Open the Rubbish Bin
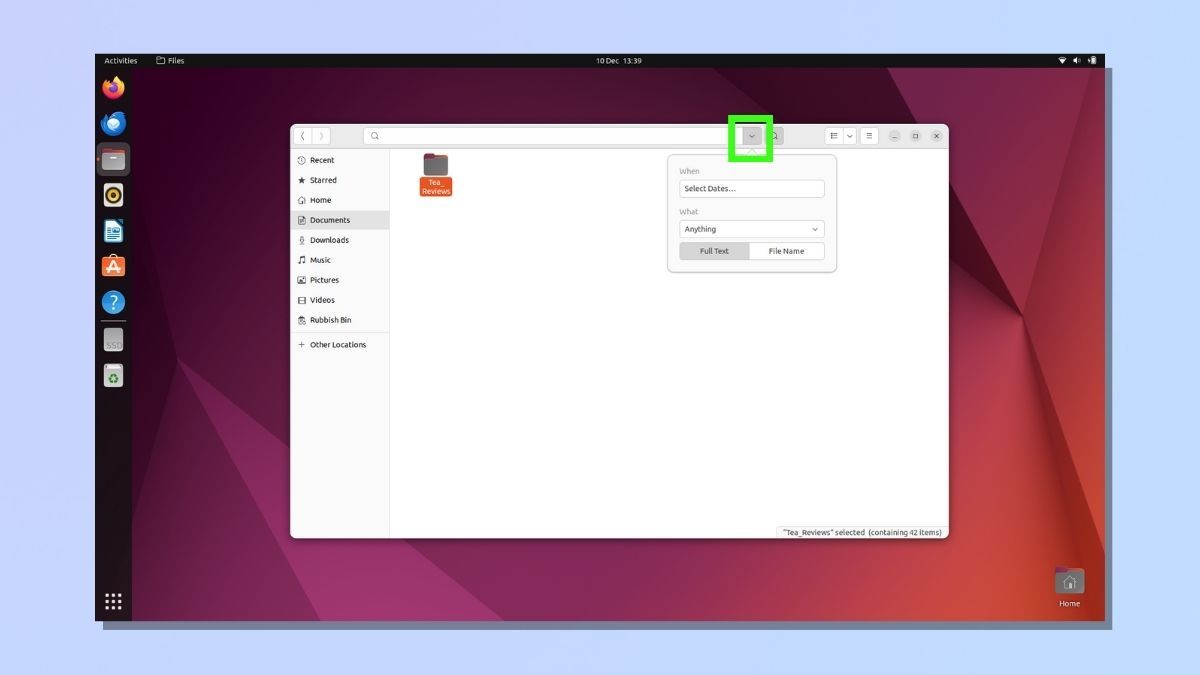The height and width of the screenshot is (675, 1200). pos(303,320)
